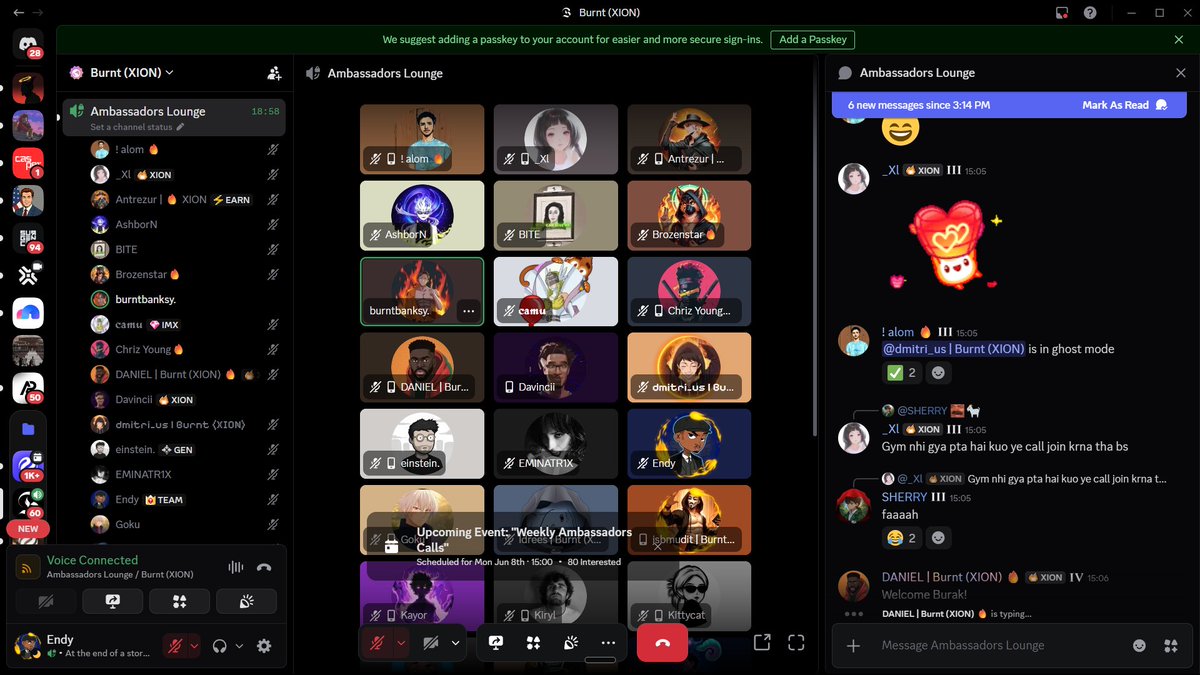Start an activity from the call control bar
The width and height of the screenshot is (1200, 675).
tap(533, 643)
